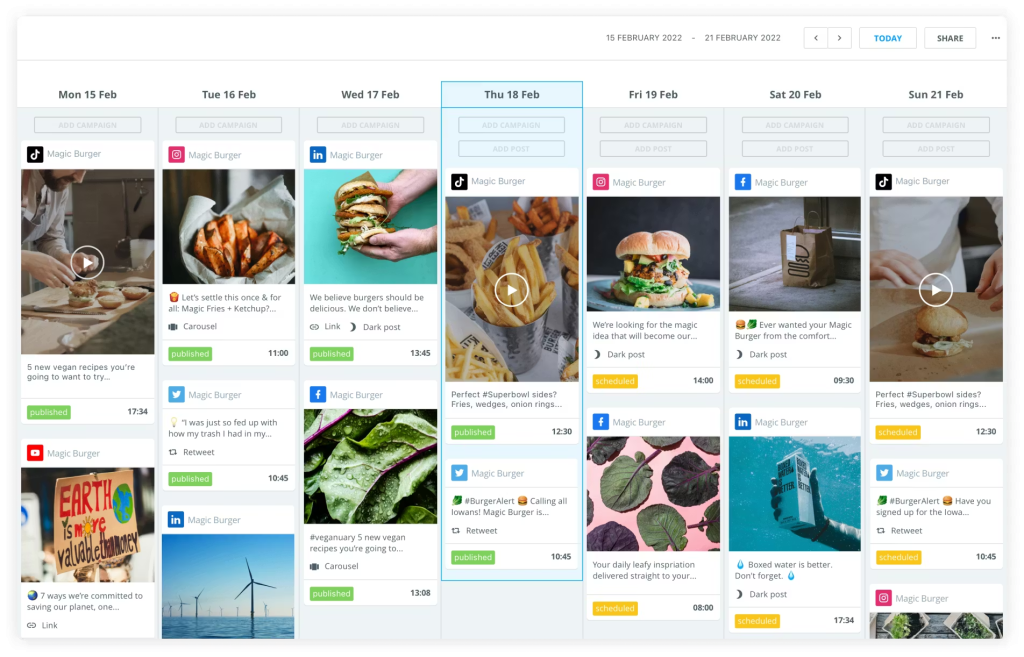
Task: Click the YouTube icon on Monday's Earth post
Action: 35,453
